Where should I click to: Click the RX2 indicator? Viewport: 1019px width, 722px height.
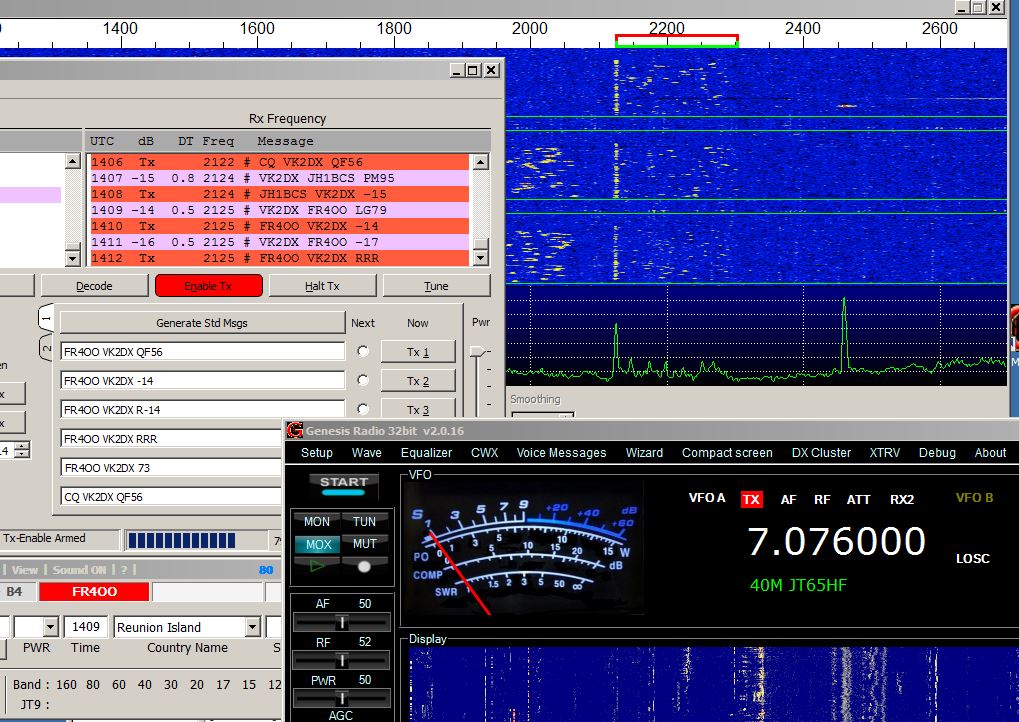tap(901, 499)
